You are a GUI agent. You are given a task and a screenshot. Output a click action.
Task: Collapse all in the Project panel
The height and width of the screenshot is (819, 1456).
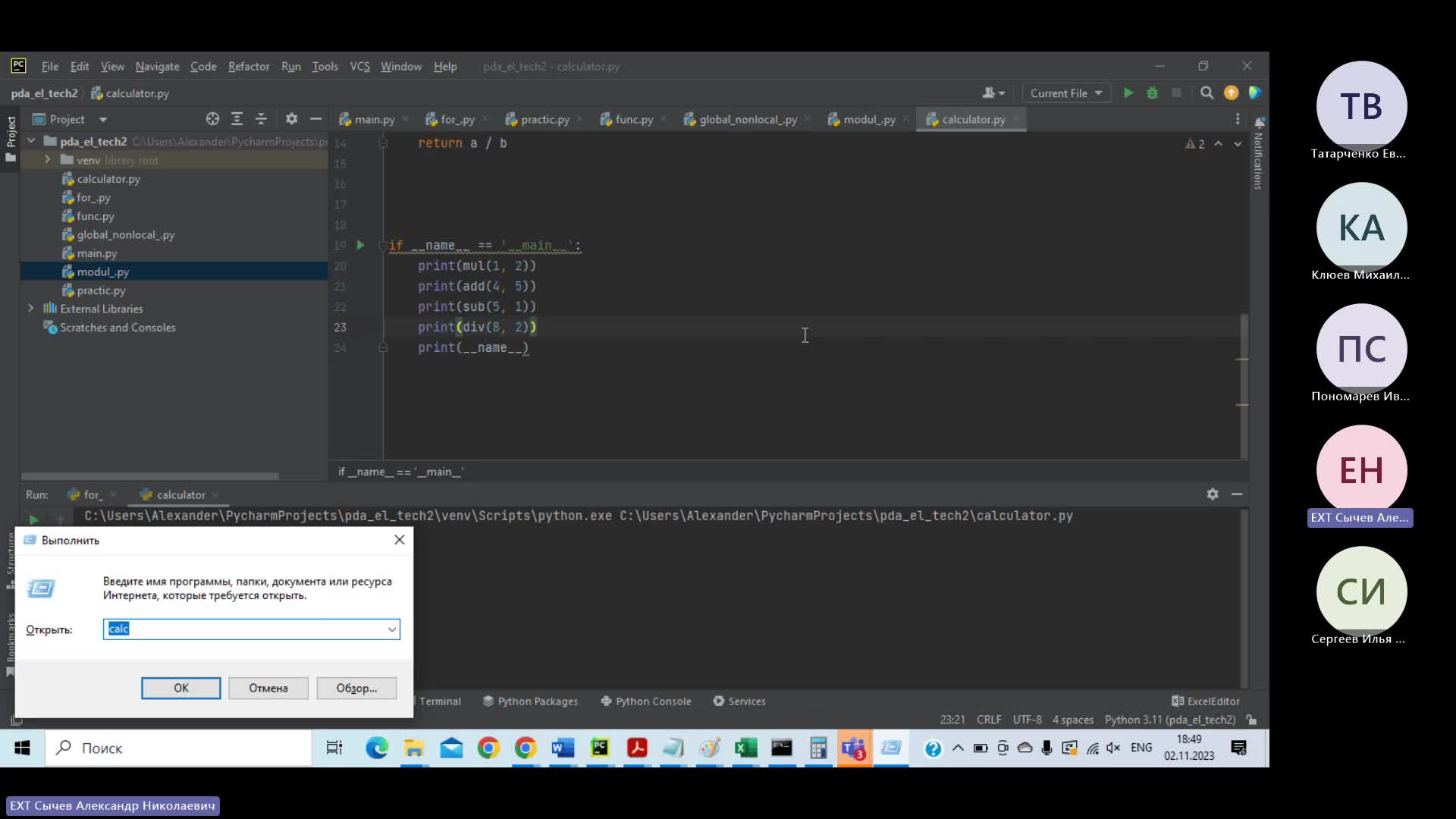click(261, 119)
